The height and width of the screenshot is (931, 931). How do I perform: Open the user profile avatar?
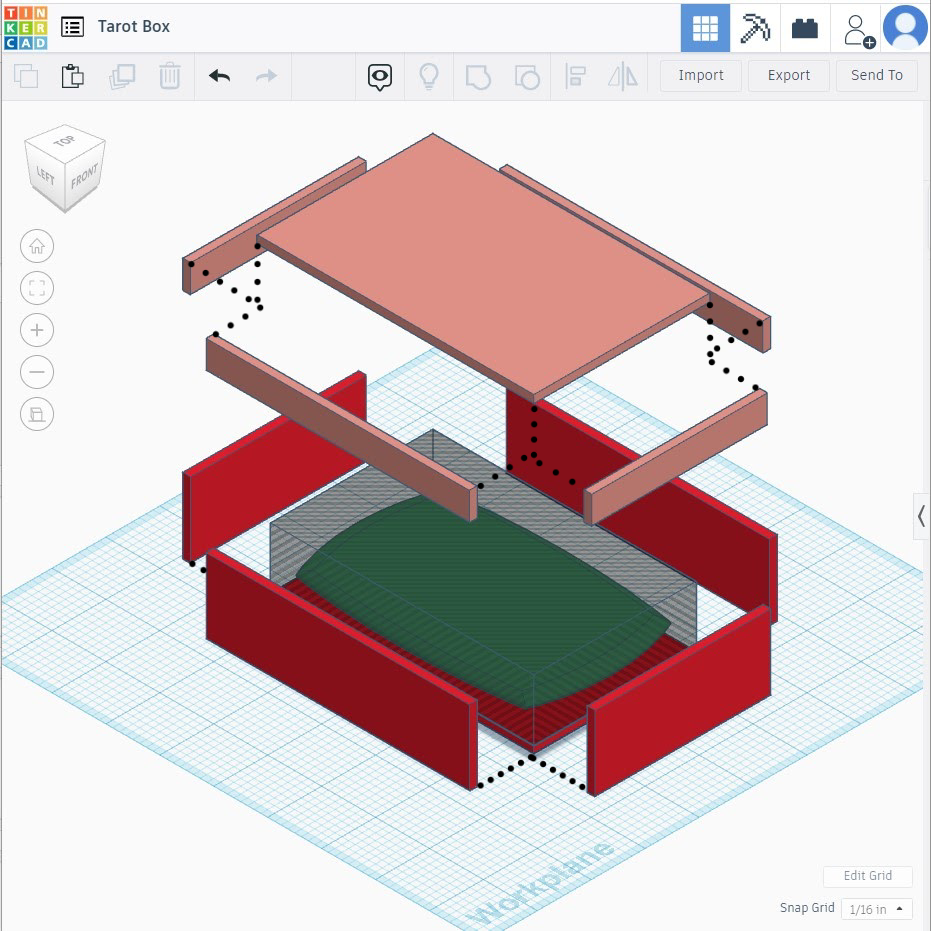905,27
